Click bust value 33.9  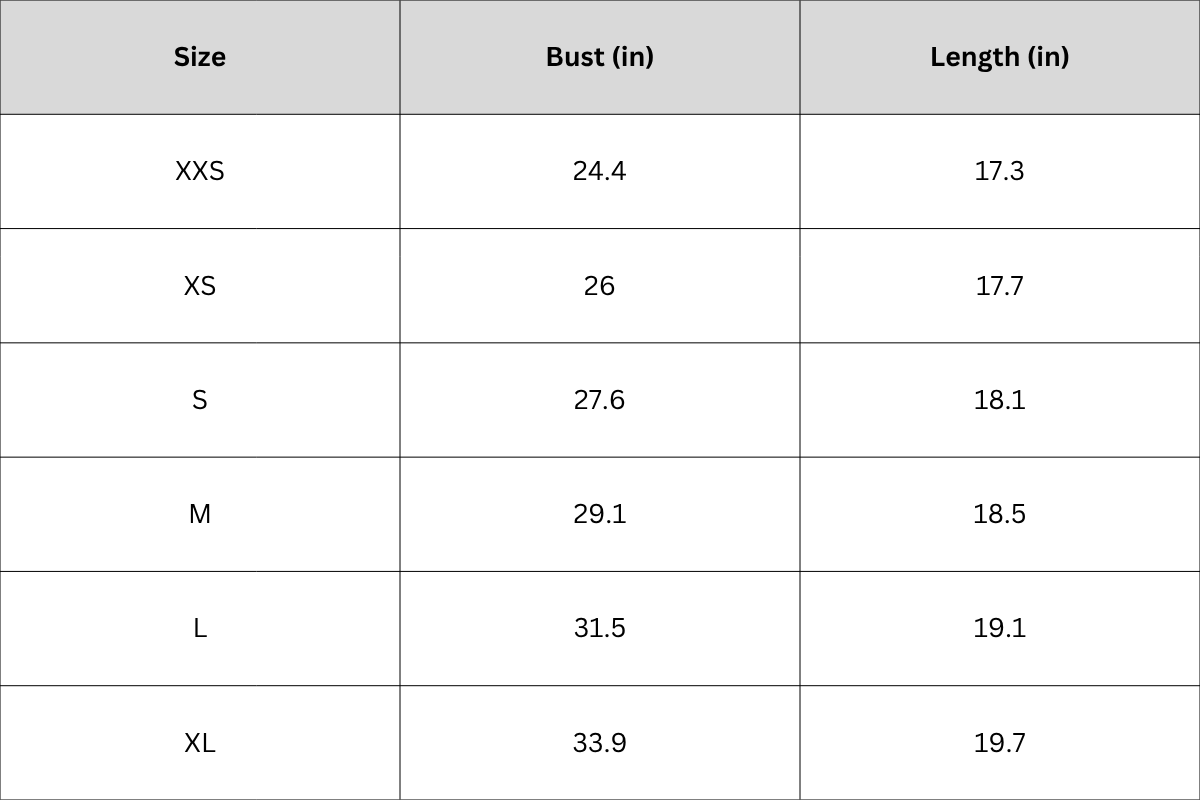(x=600, y=743)
